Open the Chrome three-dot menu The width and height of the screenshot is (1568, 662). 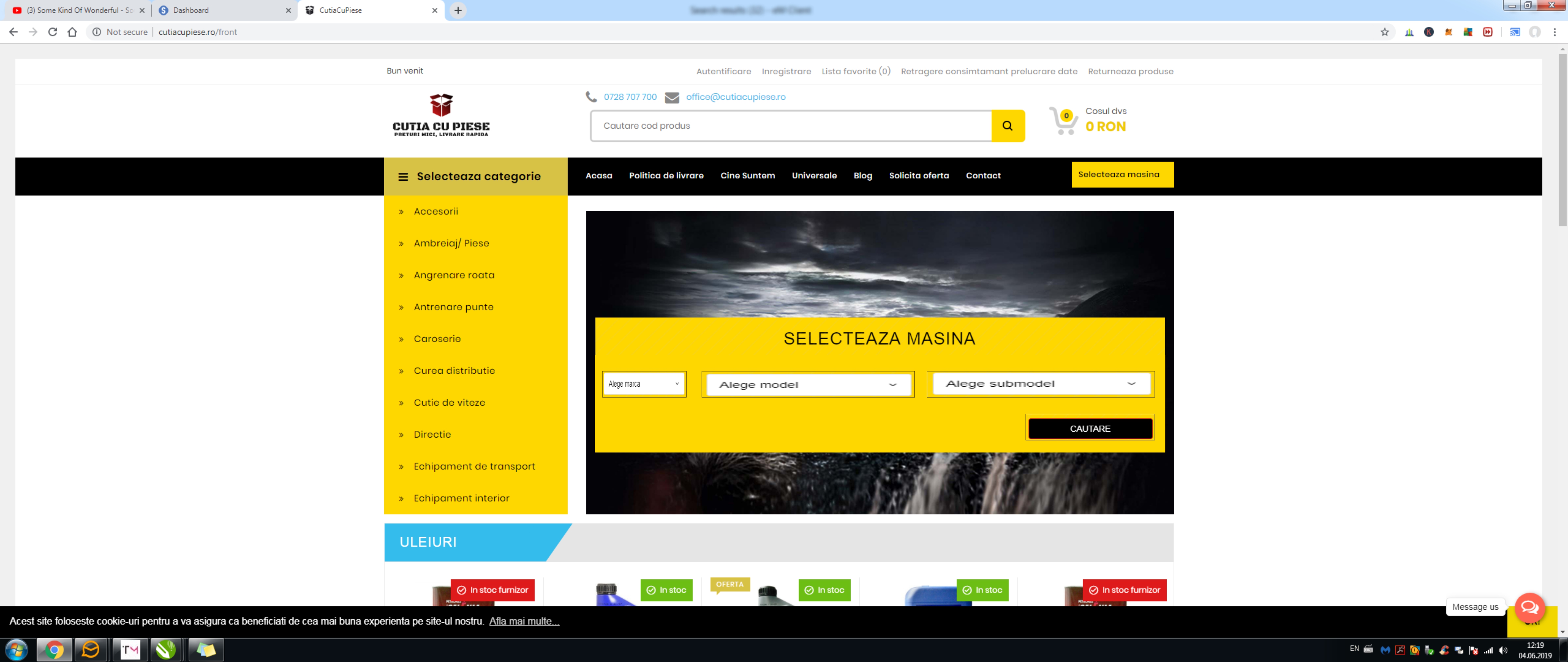[x=1554, y=32]
